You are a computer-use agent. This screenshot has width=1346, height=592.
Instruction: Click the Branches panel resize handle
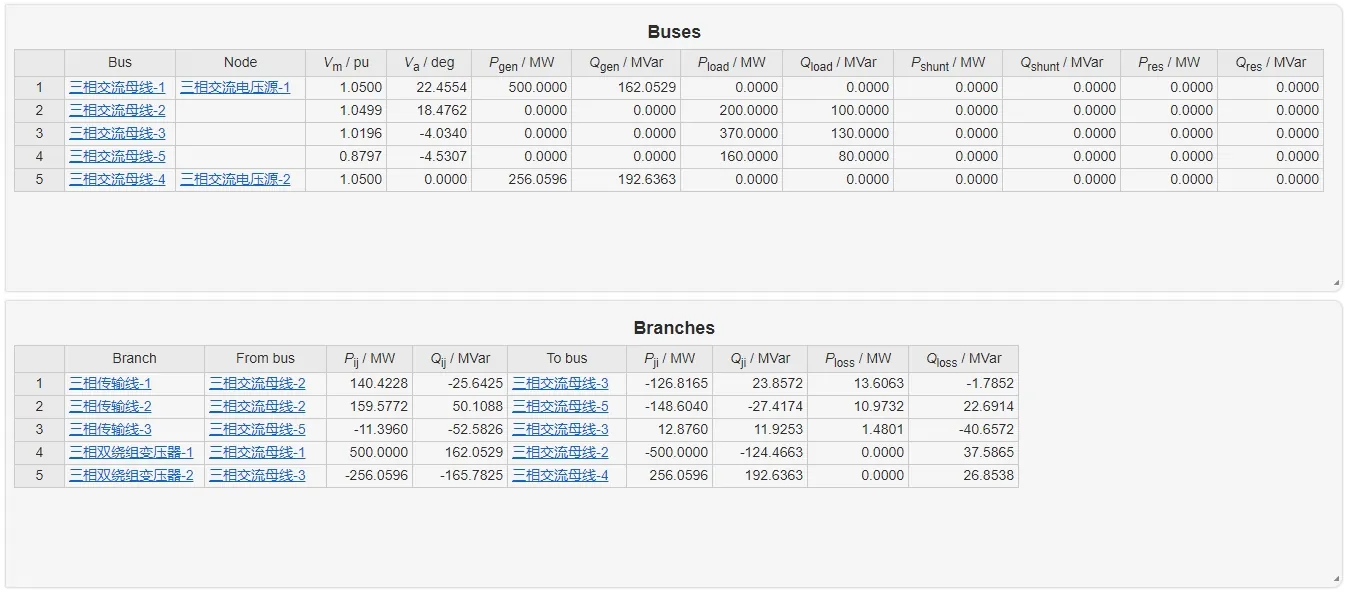(x=1336, y=579)
